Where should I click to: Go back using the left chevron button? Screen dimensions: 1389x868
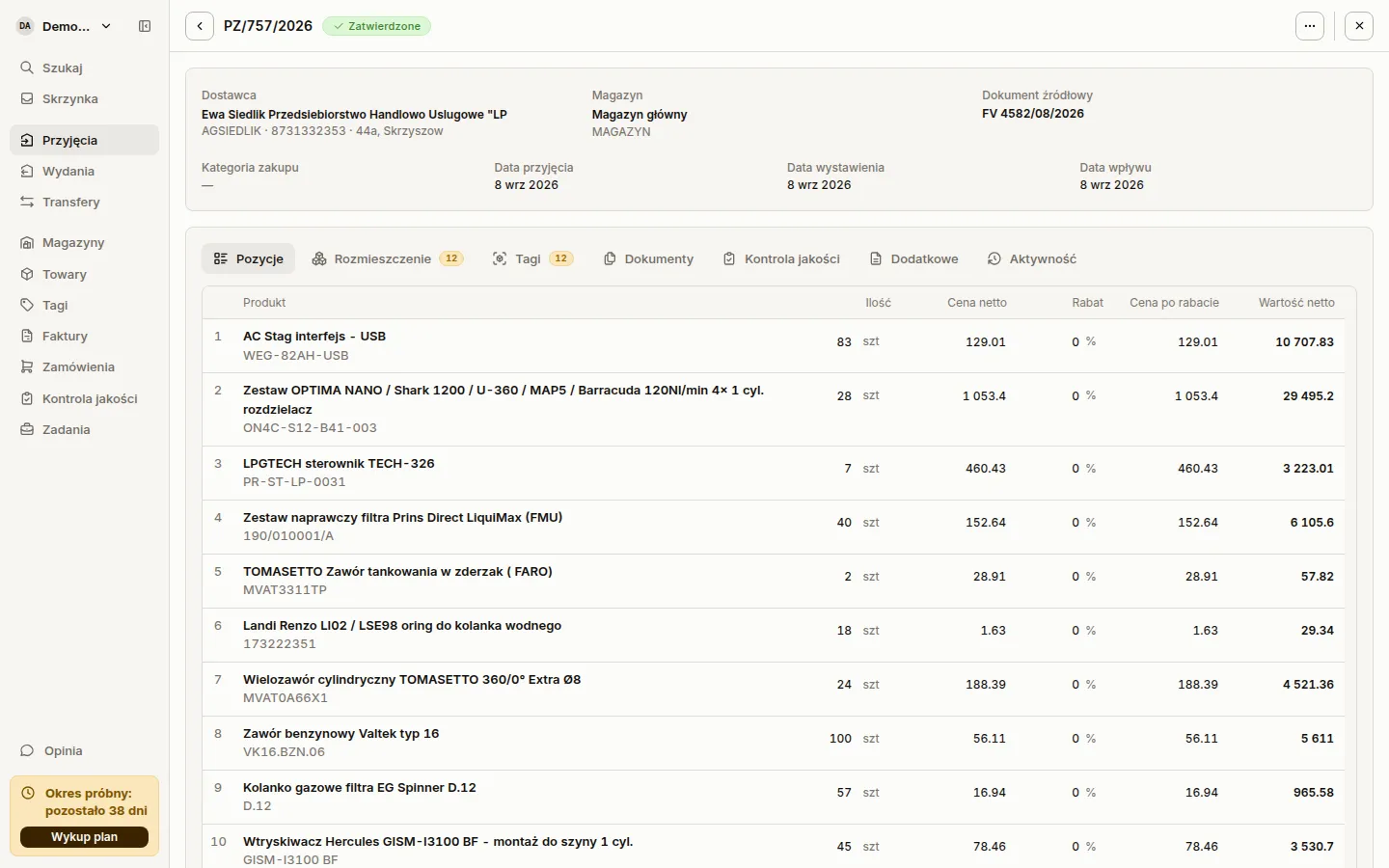(200, 26)
